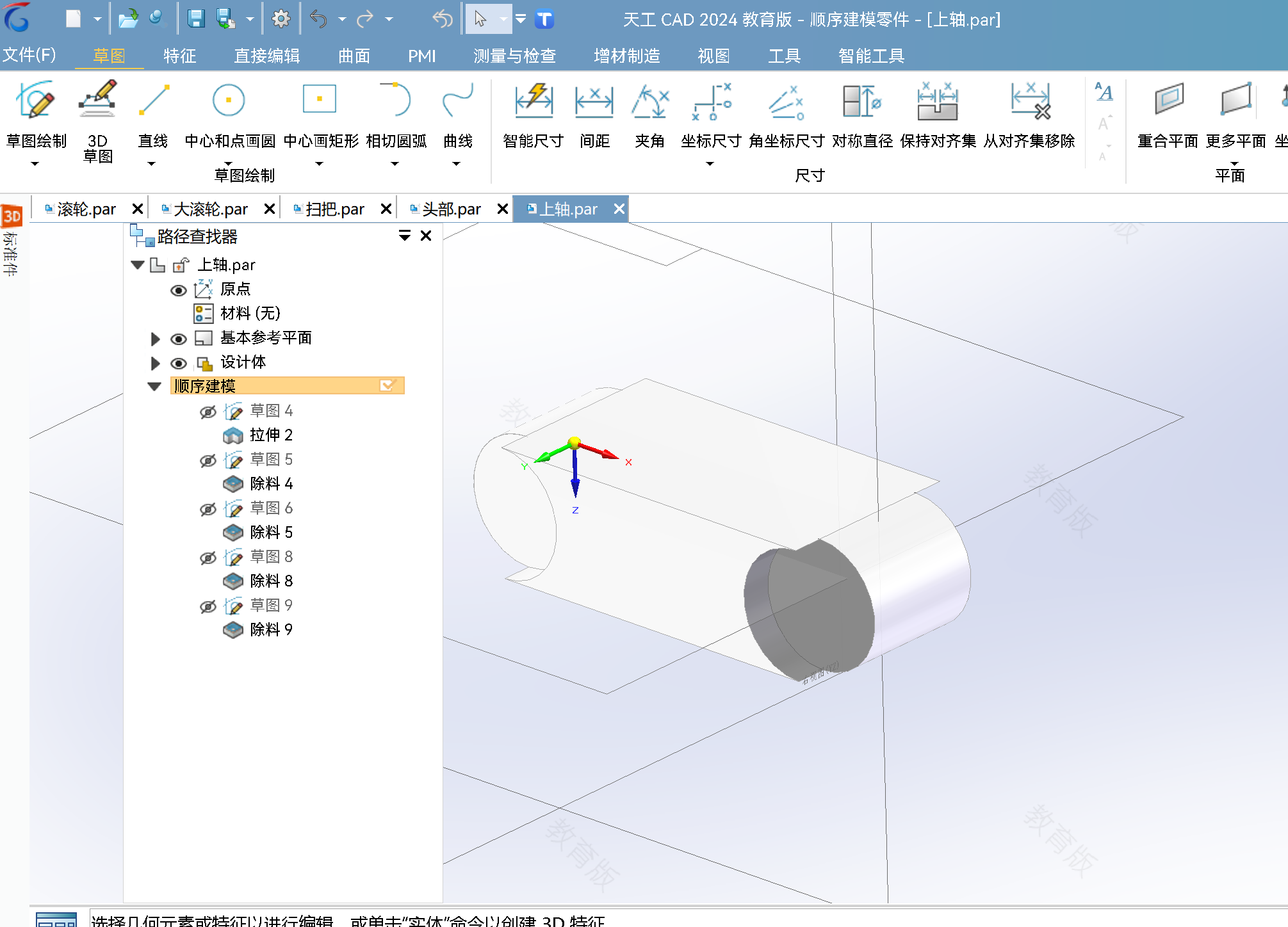1288x927 pixels.
Task: Select the 中心画矩形 rectangle tool
Action: point(320,113)
